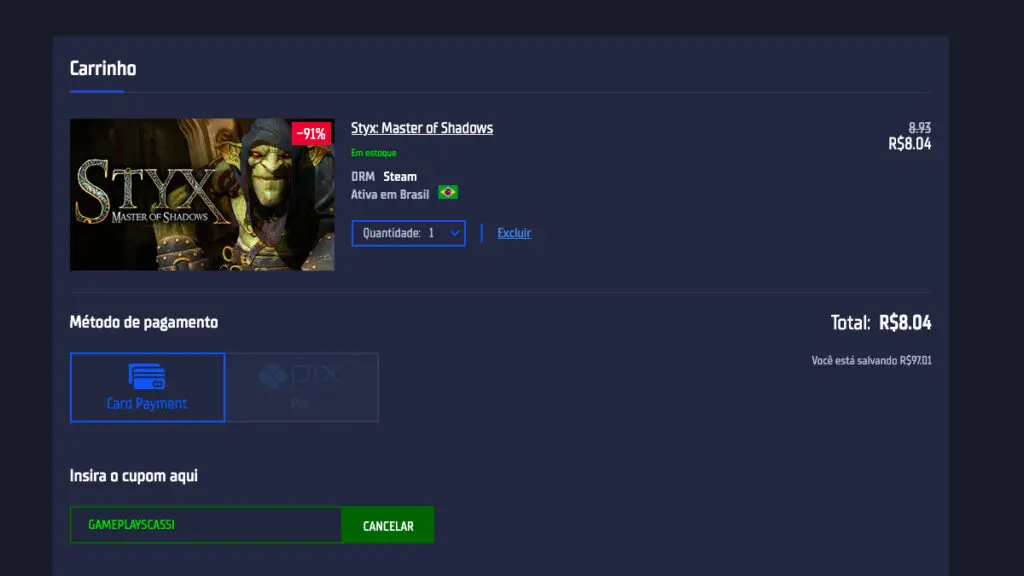1024x576 pixels.
Task: Open the Styx: Master of Shadows page
Action: [x=420, y=127]
